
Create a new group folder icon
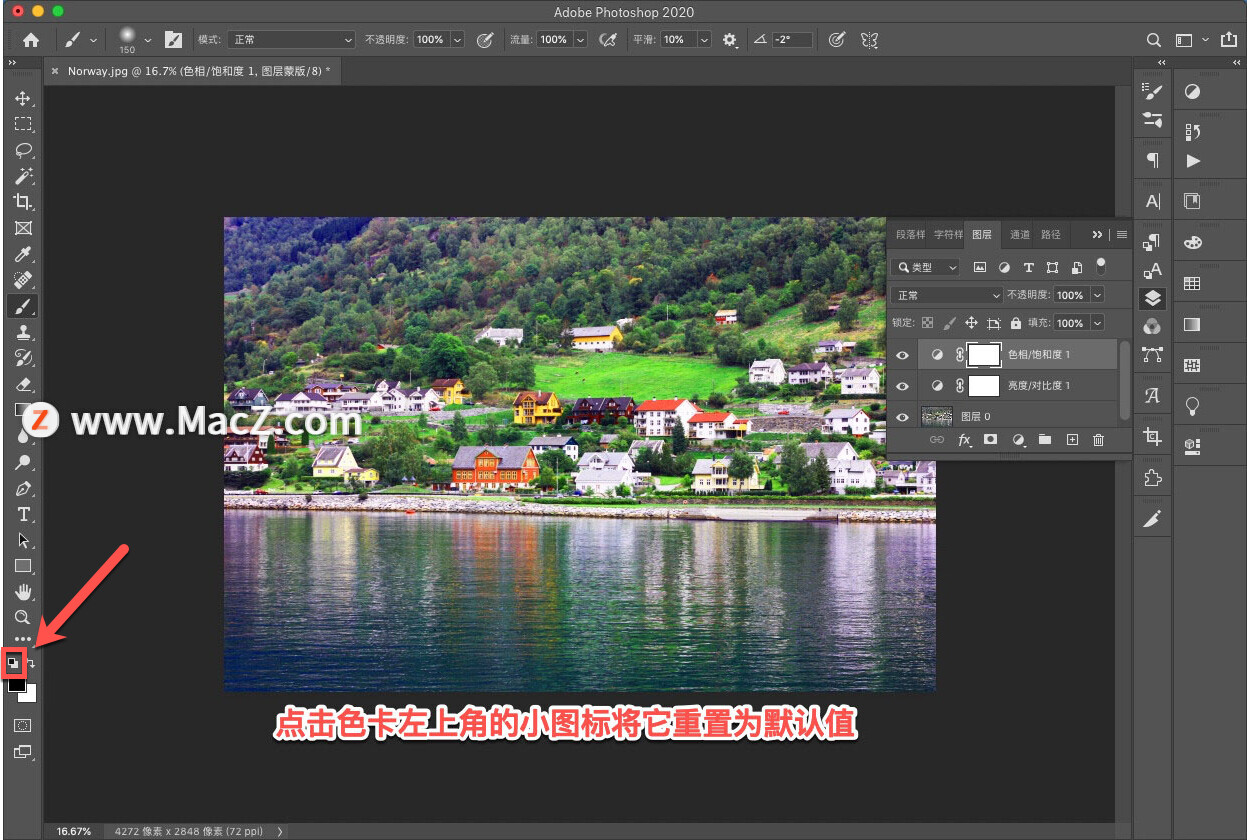(1045, 440)
